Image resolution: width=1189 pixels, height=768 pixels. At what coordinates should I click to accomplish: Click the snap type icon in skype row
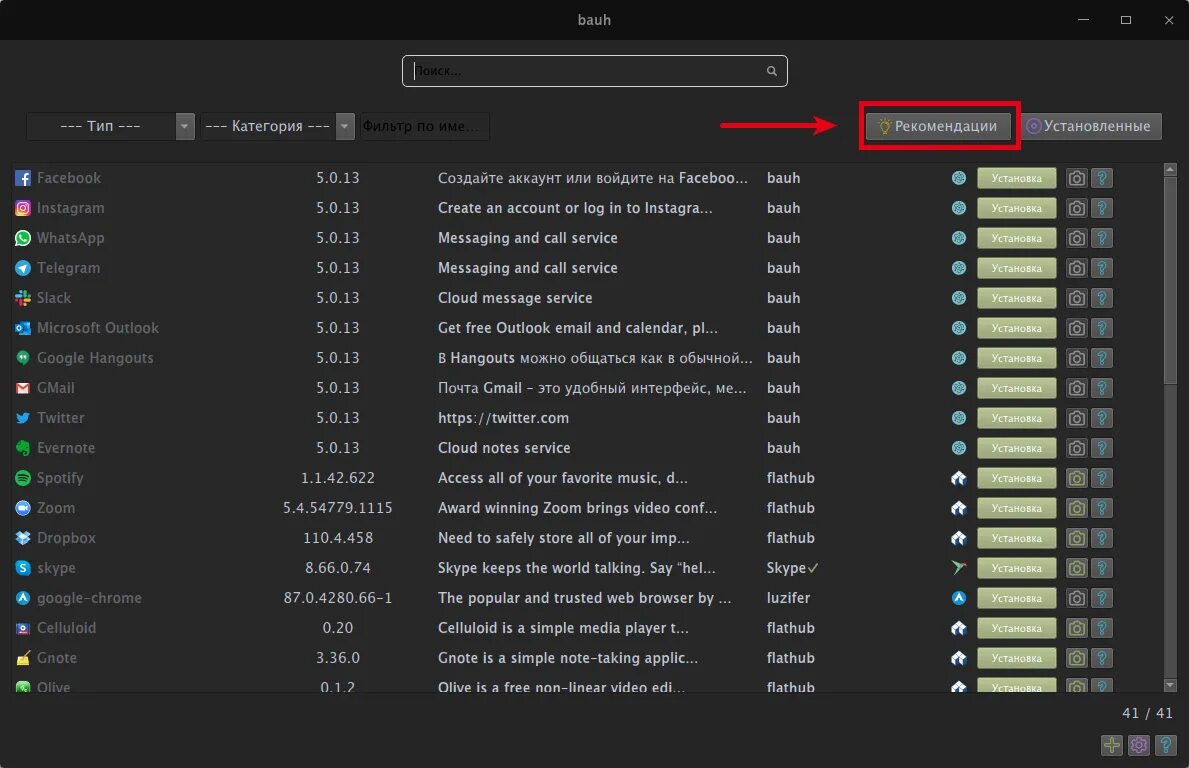tap(958, 568)
